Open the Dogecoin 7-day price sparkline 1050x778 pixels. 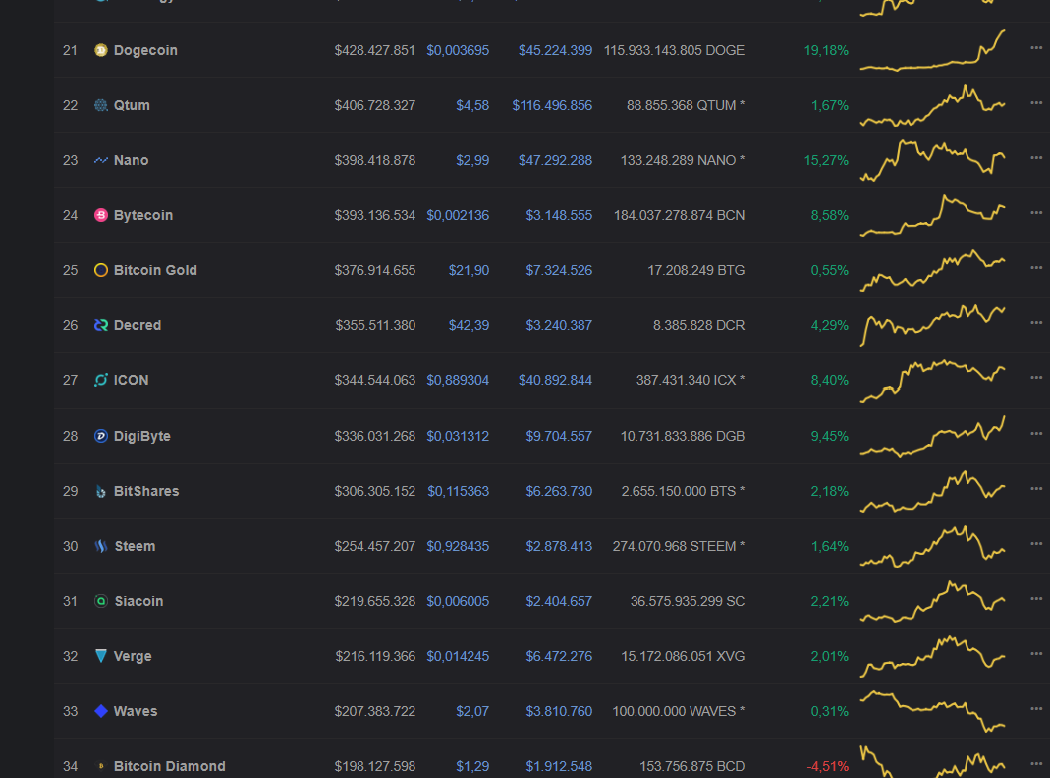click(933, 50)
